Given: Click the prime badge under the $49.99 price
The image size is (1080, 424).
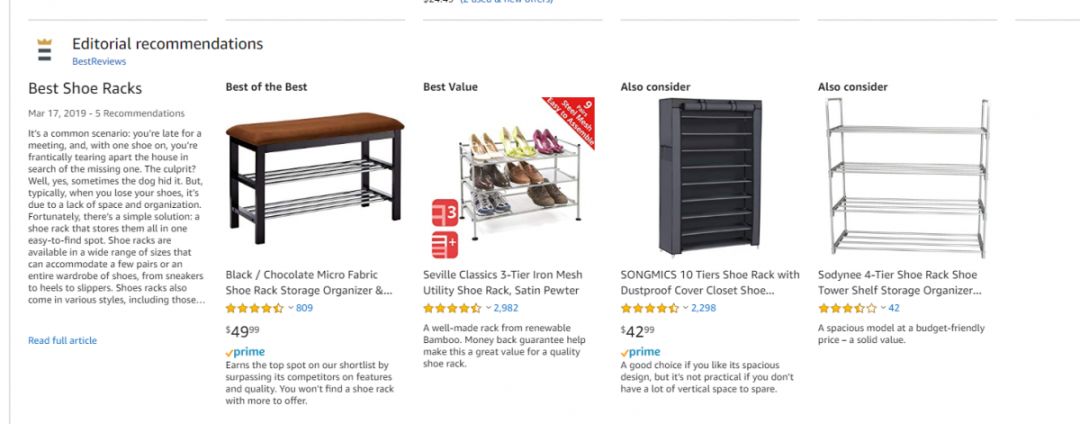Looking at the screenshot, I should pos(245,352).
